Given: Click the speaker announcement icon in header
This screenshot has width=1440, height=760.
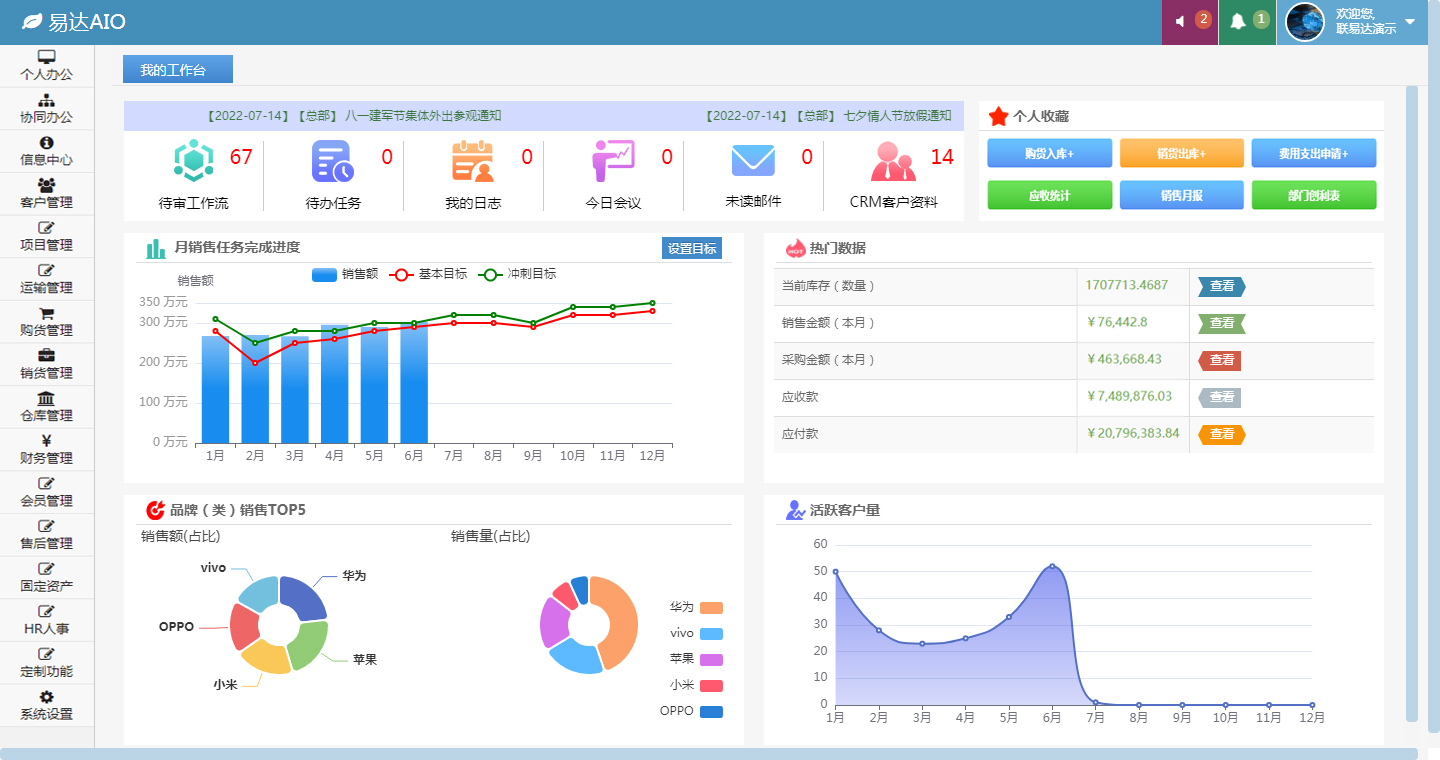Looking at the screenshot, I should pos(1181,21).
